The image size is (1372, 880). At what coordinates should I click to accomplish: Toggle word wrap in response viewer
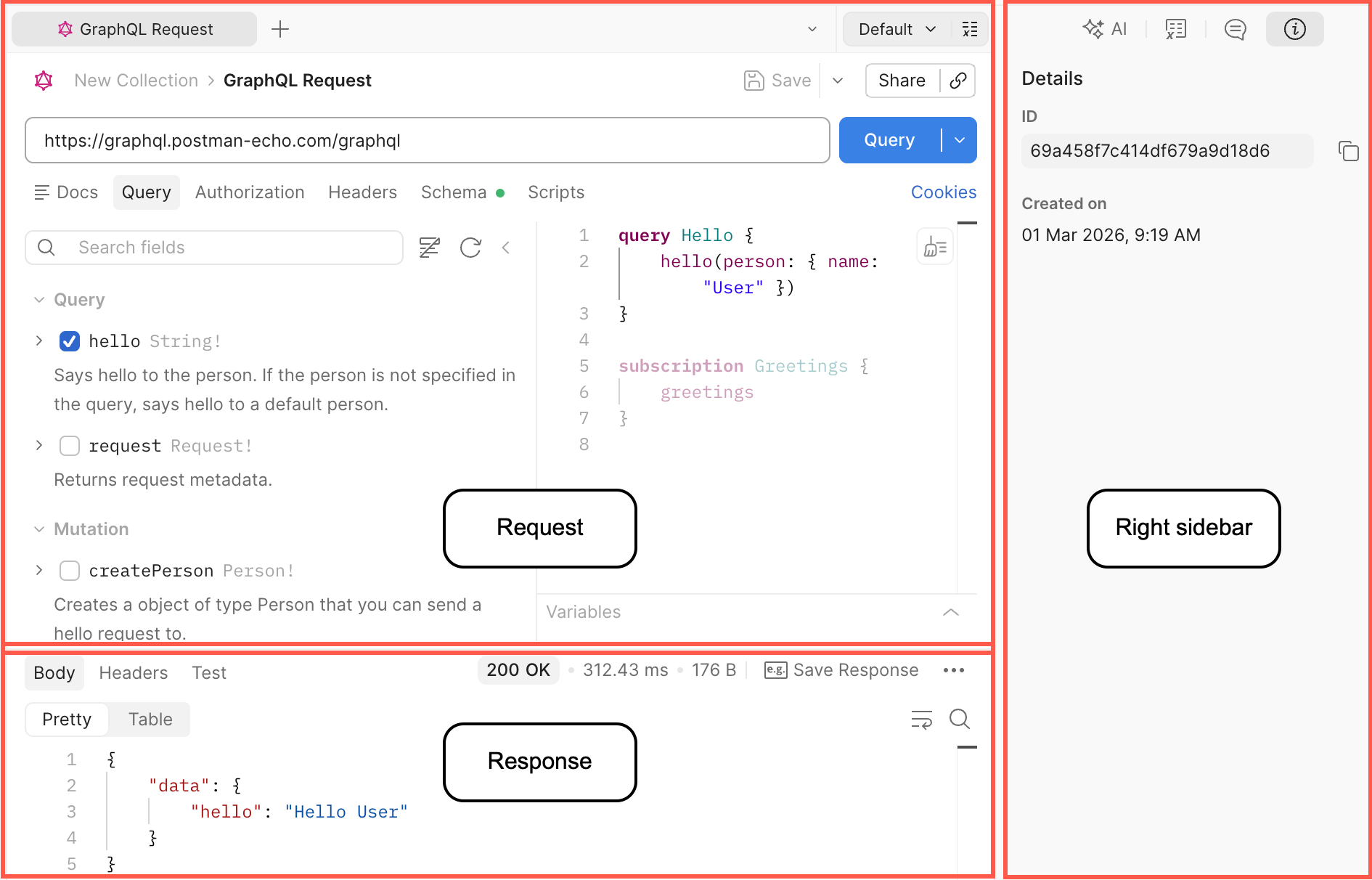pyautogui.click(x=921, y=719)
